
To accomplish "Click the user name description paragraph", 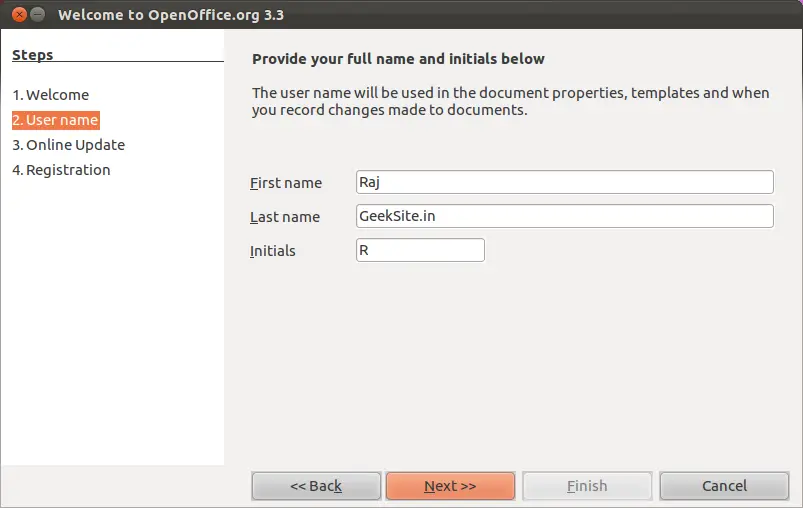I will 510,101.
